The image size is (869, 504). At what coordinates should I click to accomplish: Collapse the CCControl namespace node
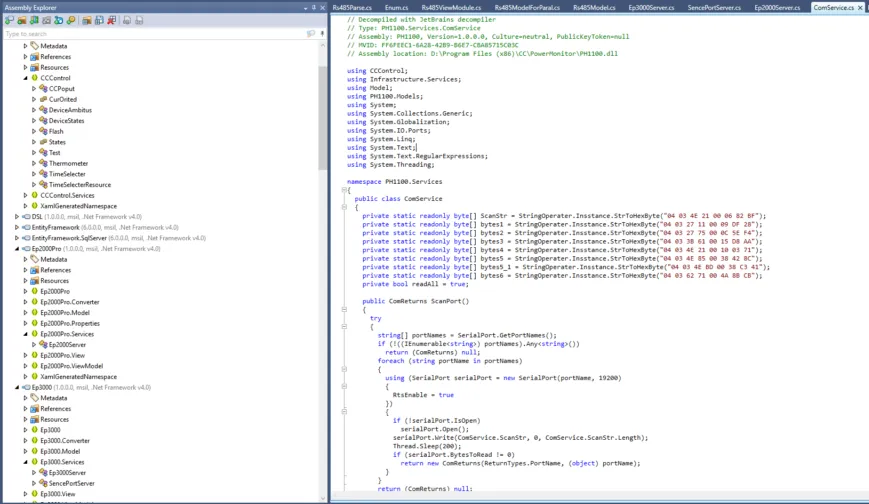coord(25,78)
